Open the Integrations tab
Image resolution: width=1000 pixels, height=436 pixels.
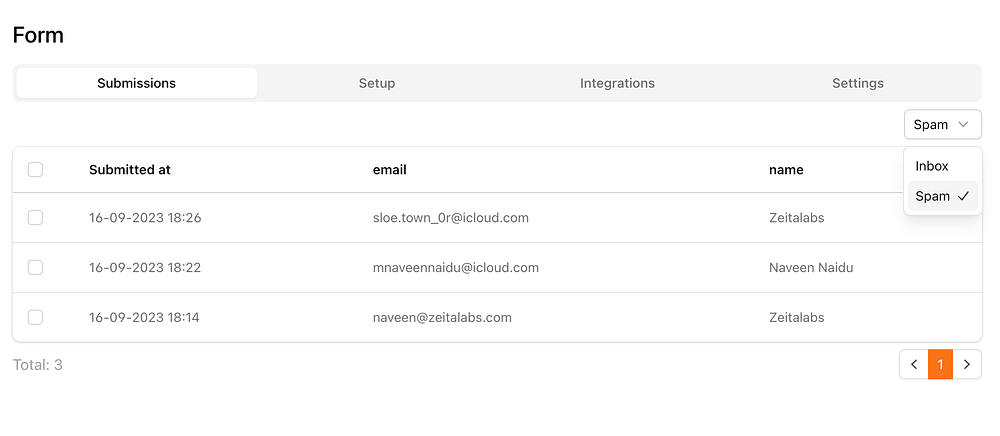click(617, 83)
